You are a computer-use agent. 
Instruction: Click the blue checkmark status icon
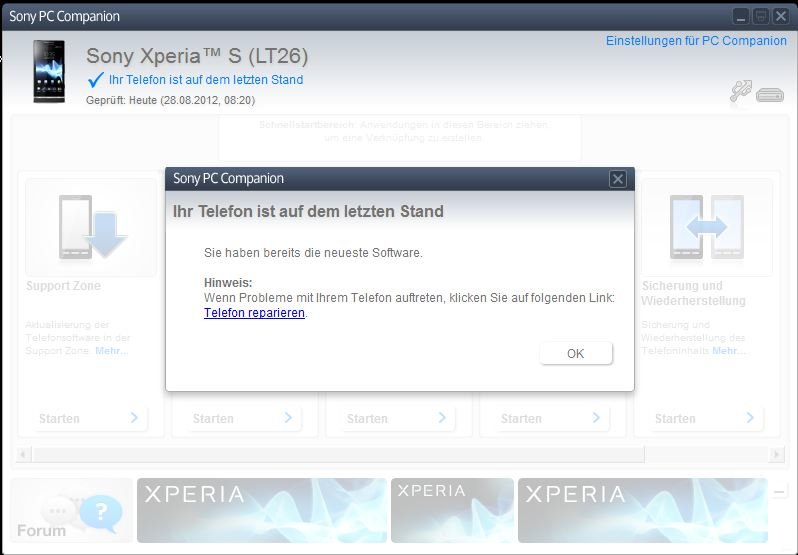[95, 79]
